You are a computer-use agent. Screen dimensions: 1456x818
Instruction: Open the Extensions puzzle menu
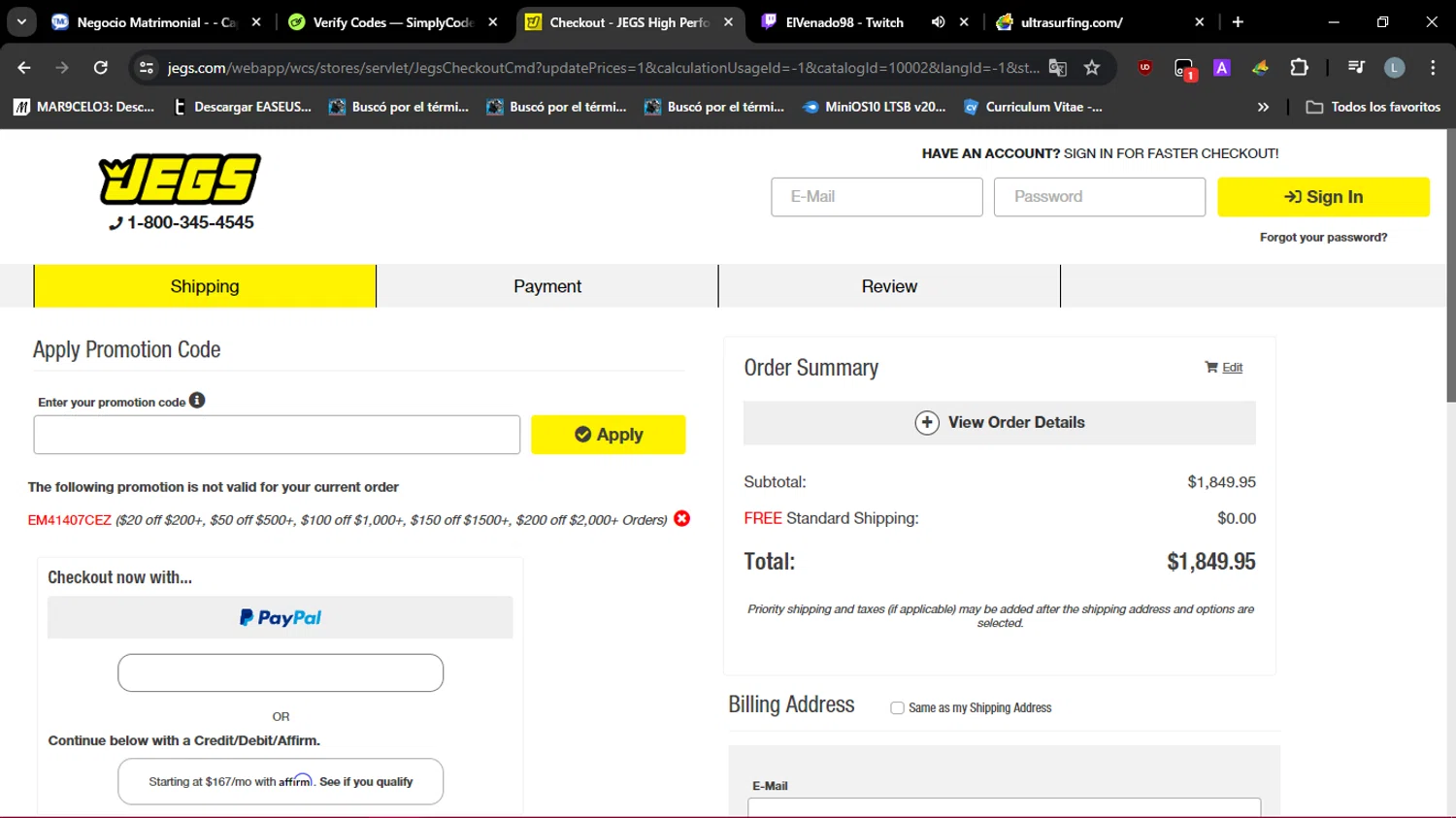[1299, 67]
